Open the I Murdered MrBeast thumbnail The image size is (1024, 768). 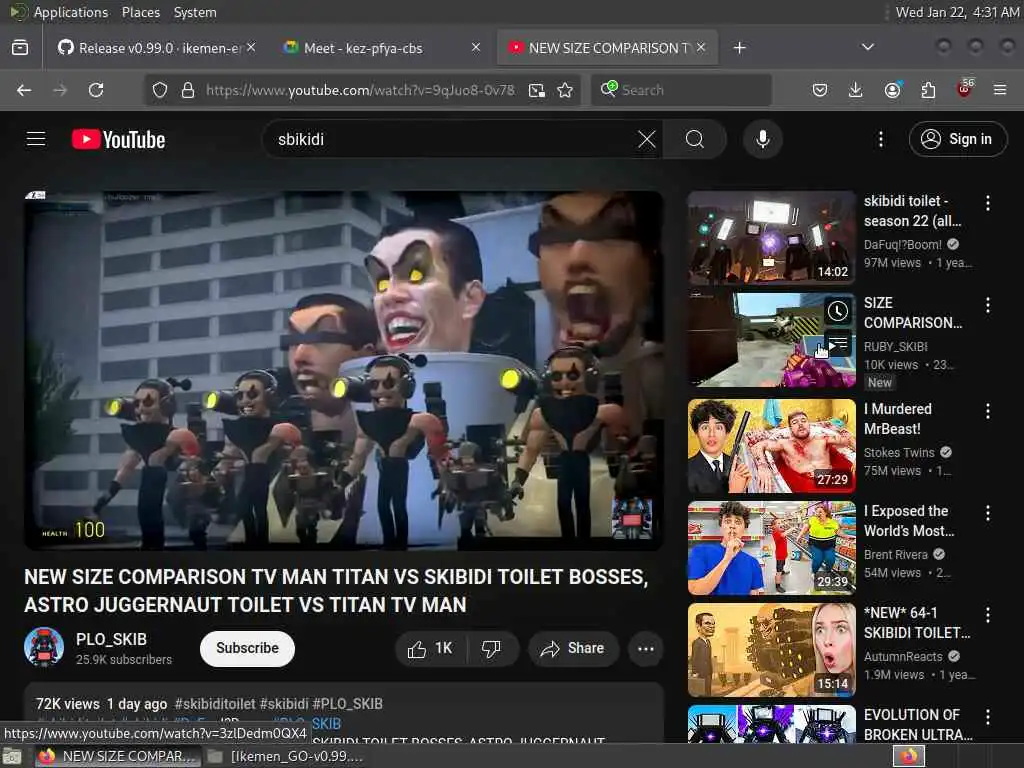(771, 446)
